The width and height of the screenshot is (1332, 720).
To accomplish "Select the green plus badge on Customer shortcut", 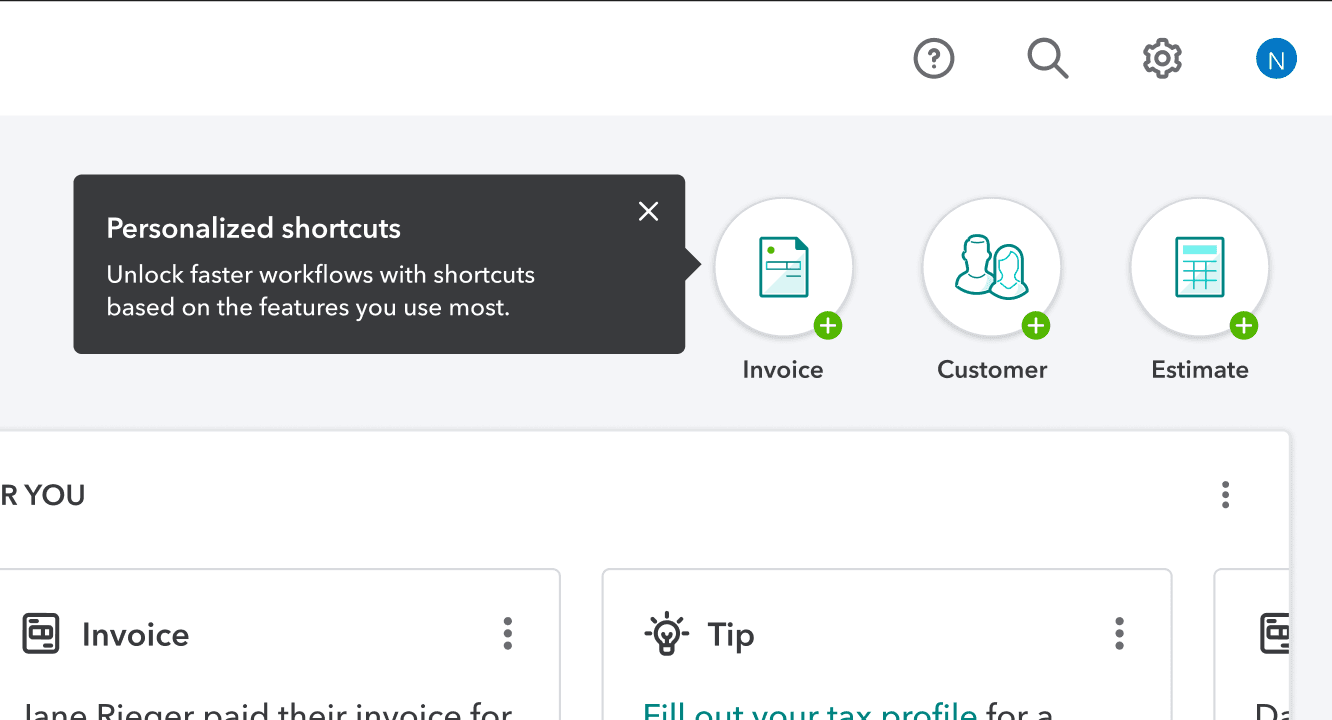I will click(1036, 326).
